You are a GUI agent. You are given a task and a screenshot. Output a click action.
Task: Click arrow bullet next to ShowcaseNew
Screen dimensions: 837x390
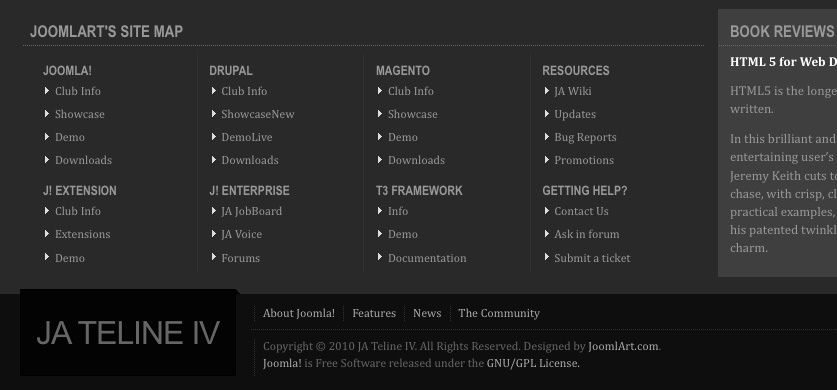tap(214, 114)
